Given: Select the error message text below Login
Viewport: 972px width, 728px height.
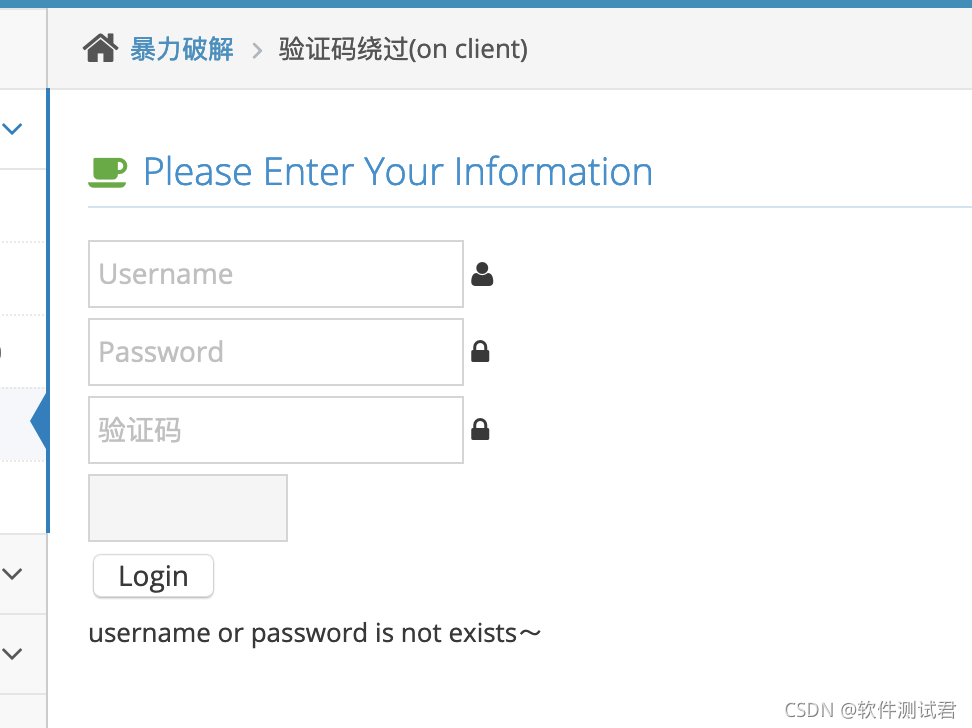Looking at the screenshot, I should point(314,632).
